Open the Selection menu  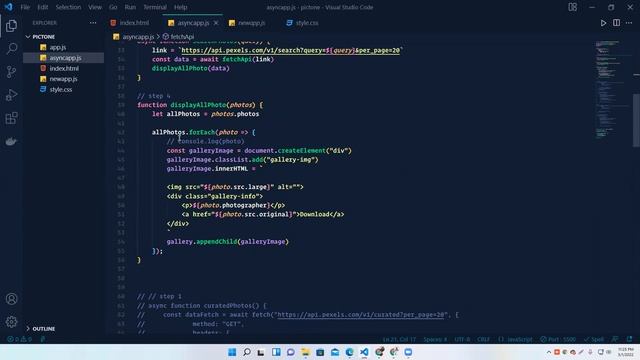(68, 7)
